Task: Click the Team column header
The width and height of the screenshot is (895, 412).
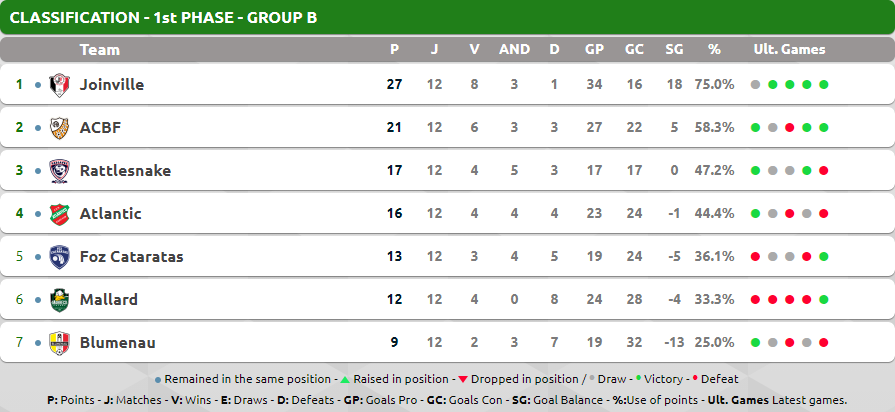Action: pos(100,50)
